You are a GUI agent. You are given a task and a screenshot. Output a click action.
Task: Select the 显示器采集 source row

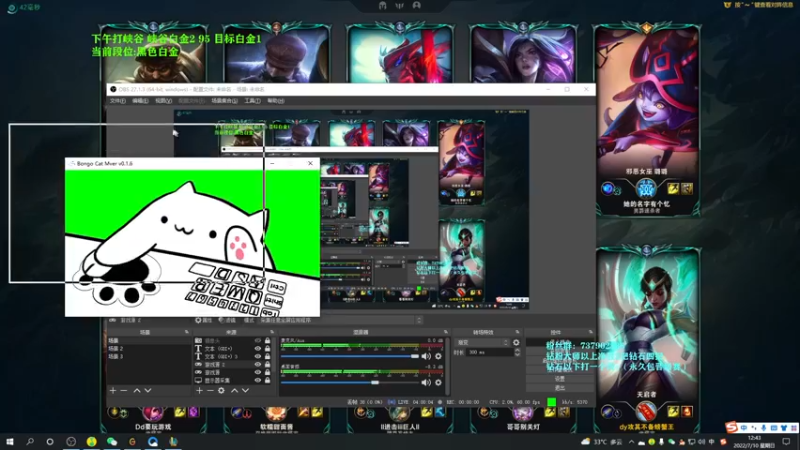[232, 380]
